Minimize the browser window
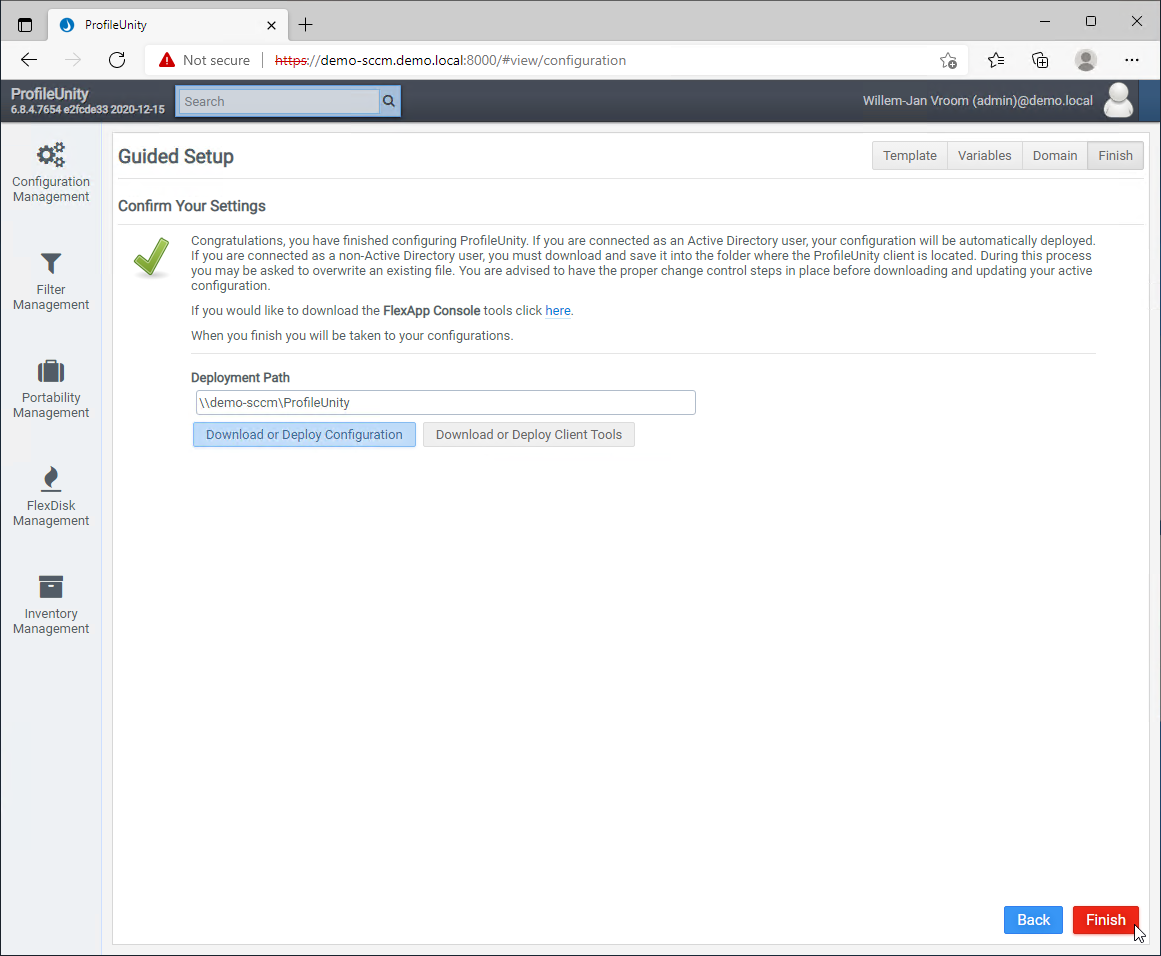This screenshot has width=1161, height=956. coord(1045,21)
